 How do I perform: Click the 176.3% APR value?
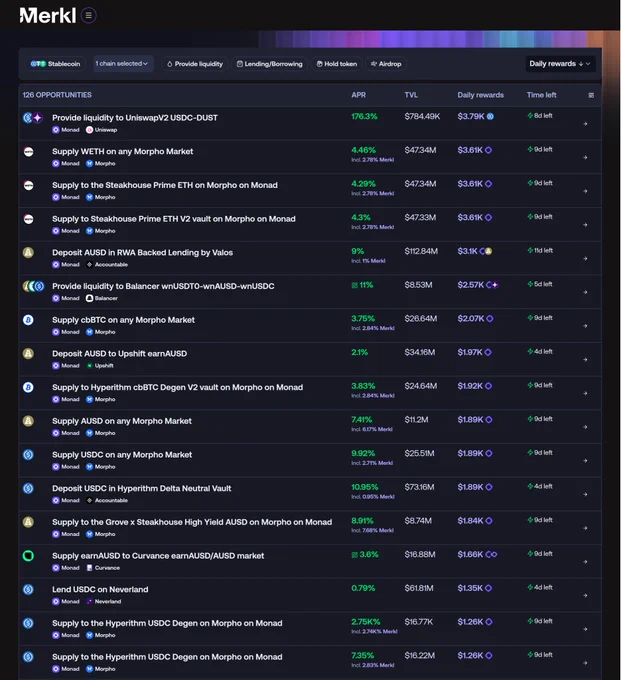click(364, 116)
